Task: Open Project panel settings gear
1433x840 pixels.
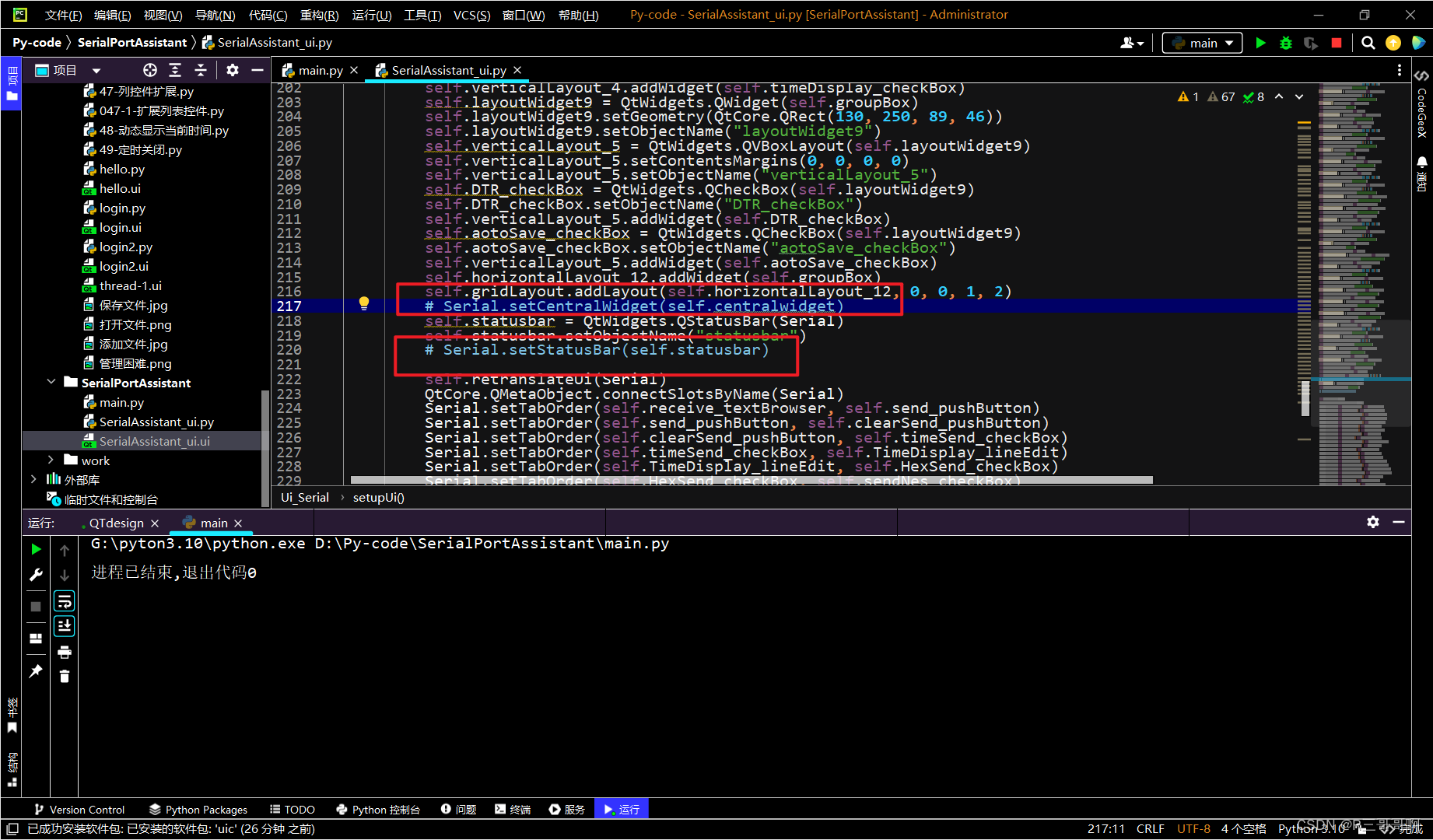Action: tap(232, 70)
